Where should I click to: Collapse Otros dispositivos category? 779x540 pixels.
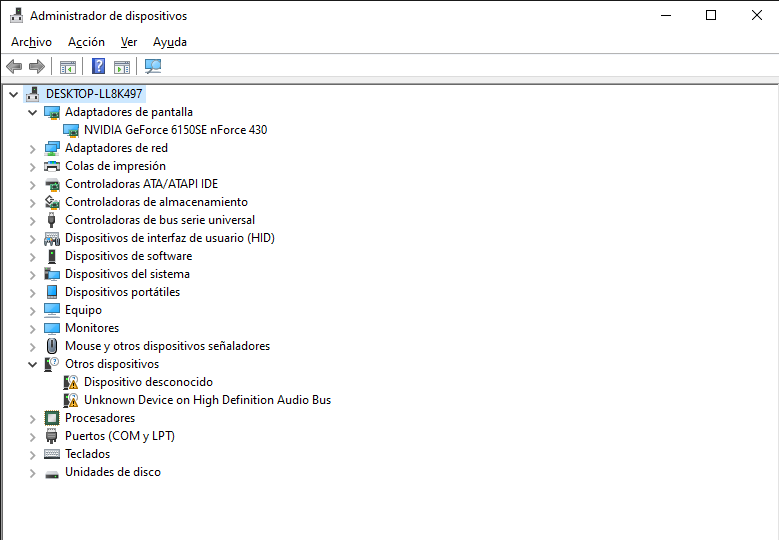tap(32, 364)
